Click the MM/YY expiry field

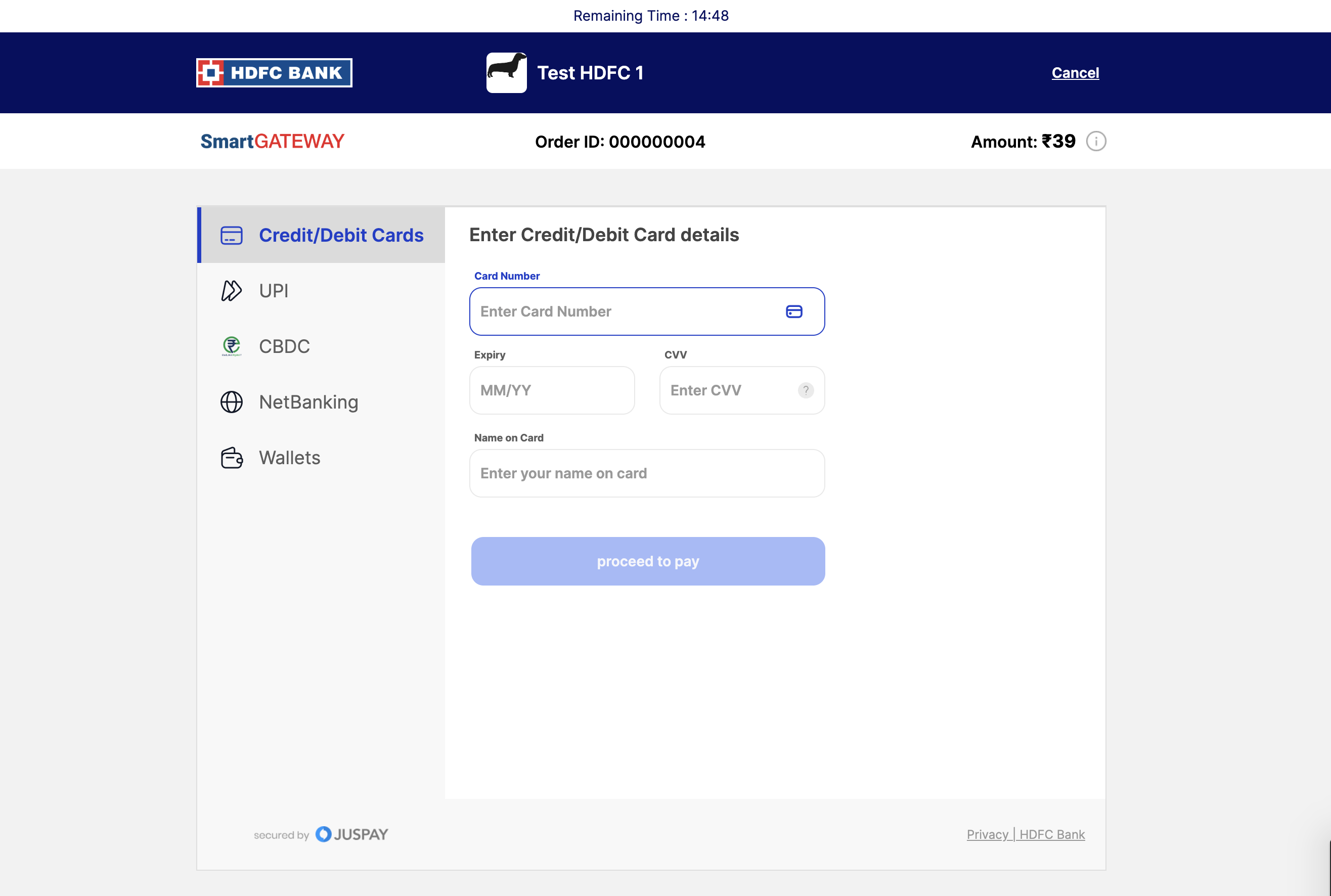(x=552, y=390)
